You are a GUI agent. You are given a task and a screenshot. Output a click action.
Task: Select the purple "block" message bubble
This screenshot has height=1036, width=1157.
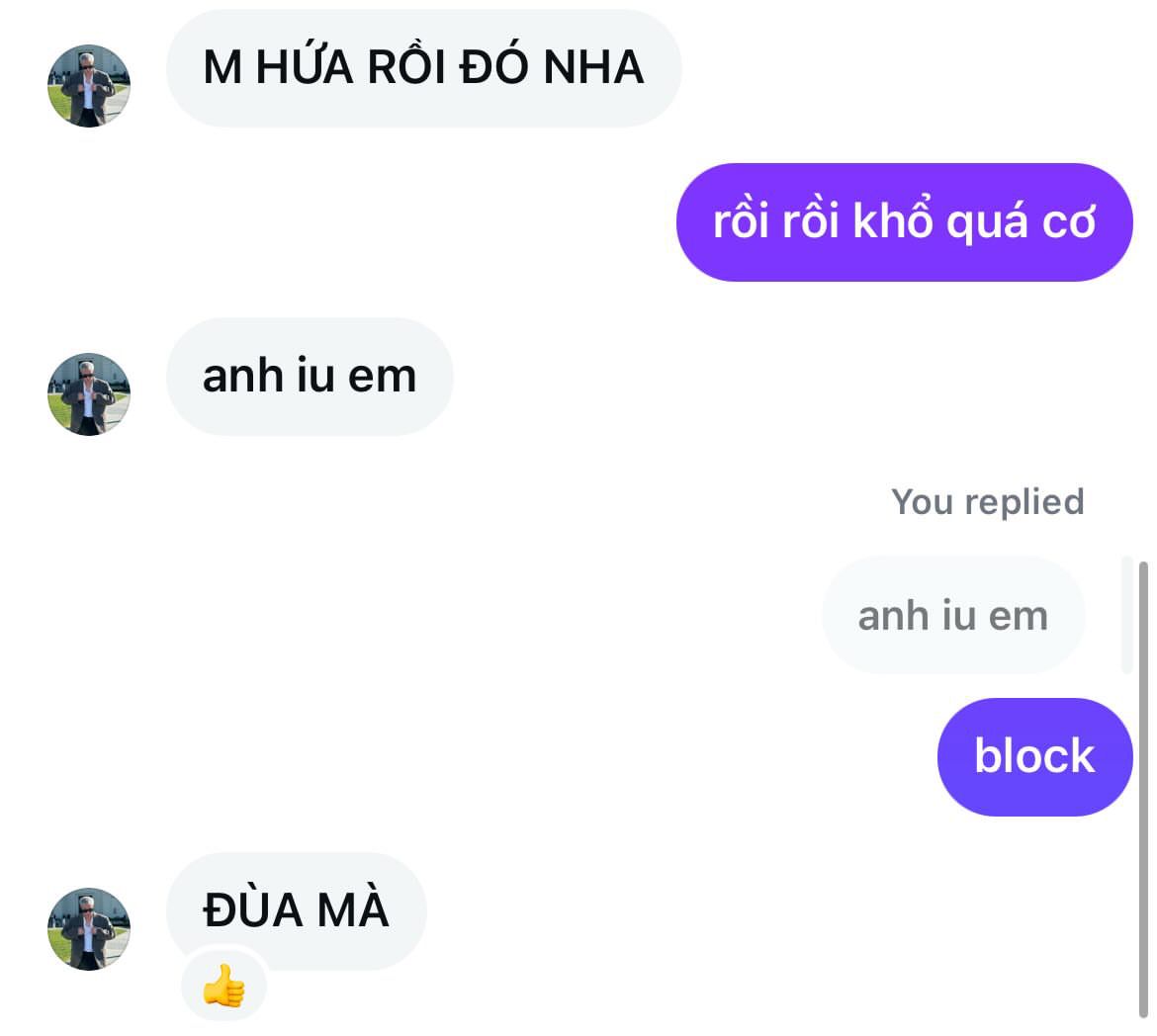(1034, 756)
